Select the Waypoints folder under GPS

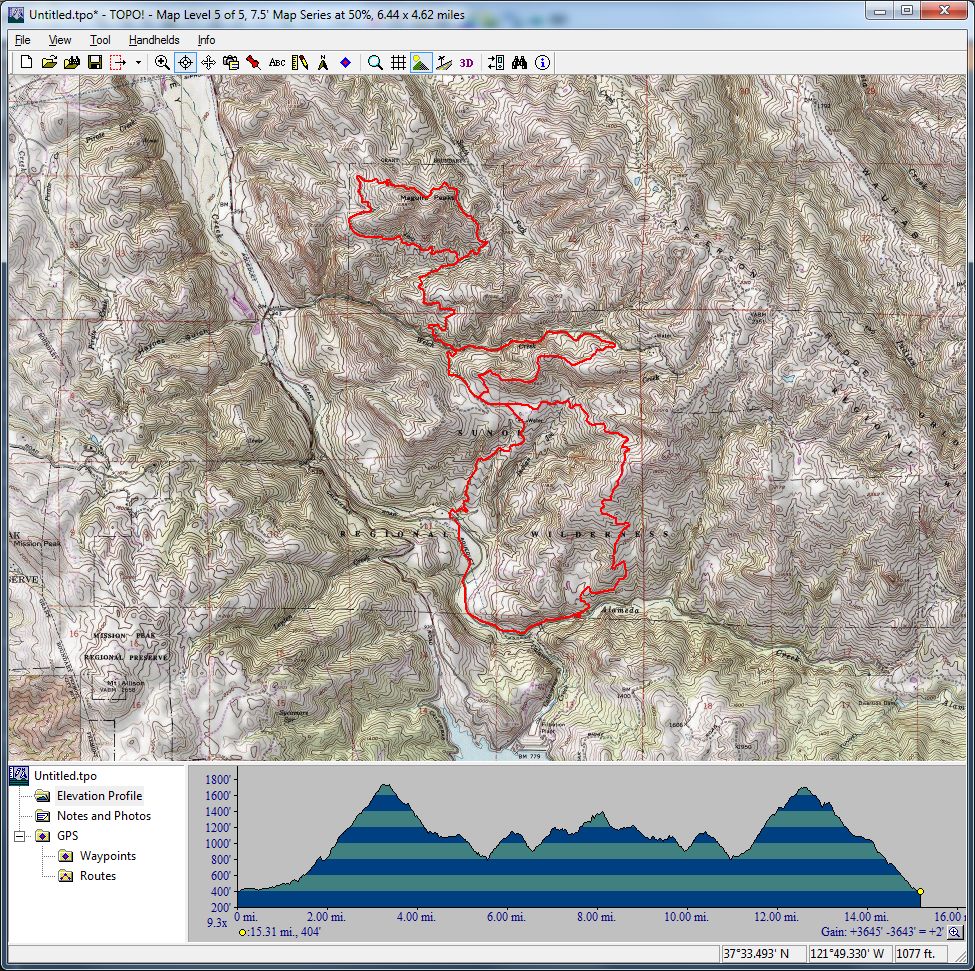coord(108,856)
